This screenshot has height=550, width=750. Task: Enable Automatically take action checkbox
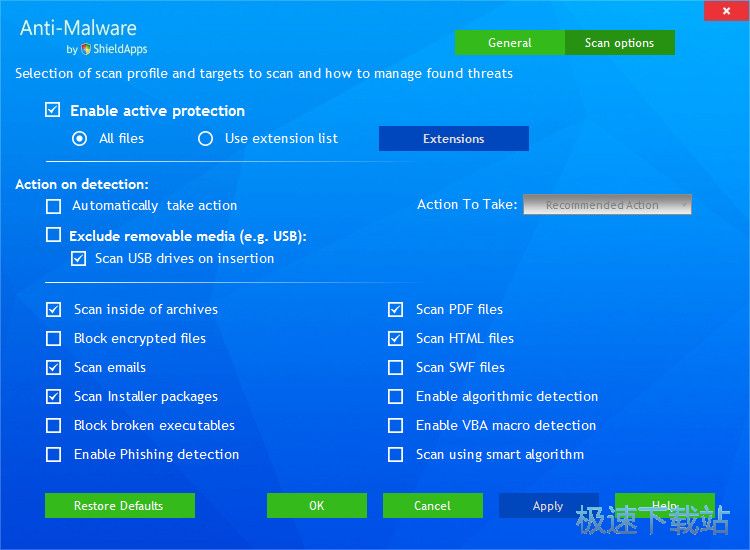pyautogui.click(x=54, y=206)
